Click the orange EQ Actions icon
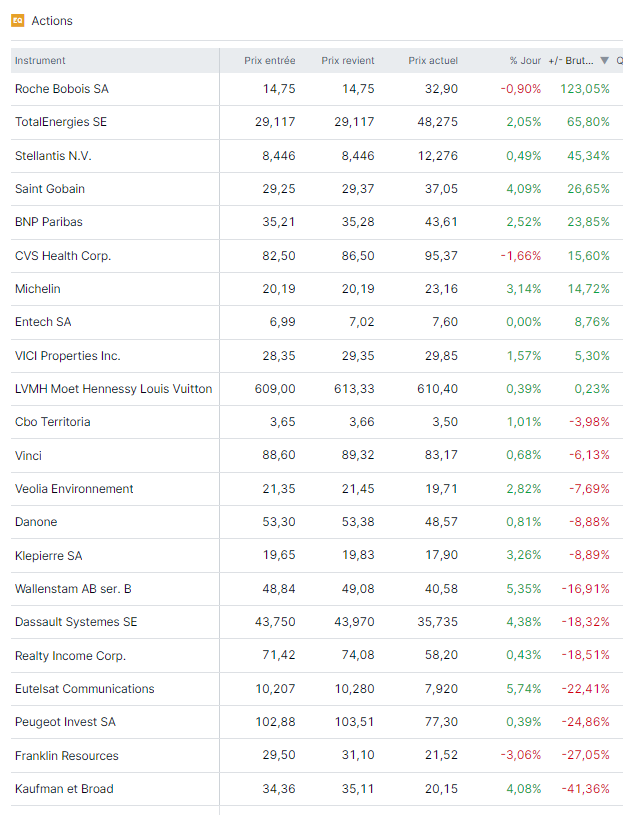The height and width of the screenshot is (815, 623). pos(18,21)
